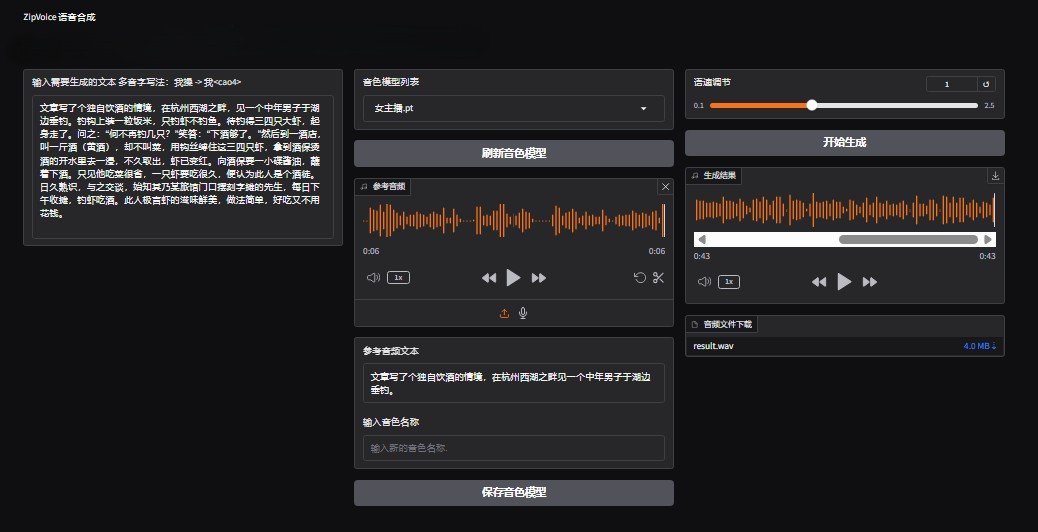The height and width of the screenshot is (532, 1038).
Task: Click the right arrow of the result scrollbar
Action: 988,240
